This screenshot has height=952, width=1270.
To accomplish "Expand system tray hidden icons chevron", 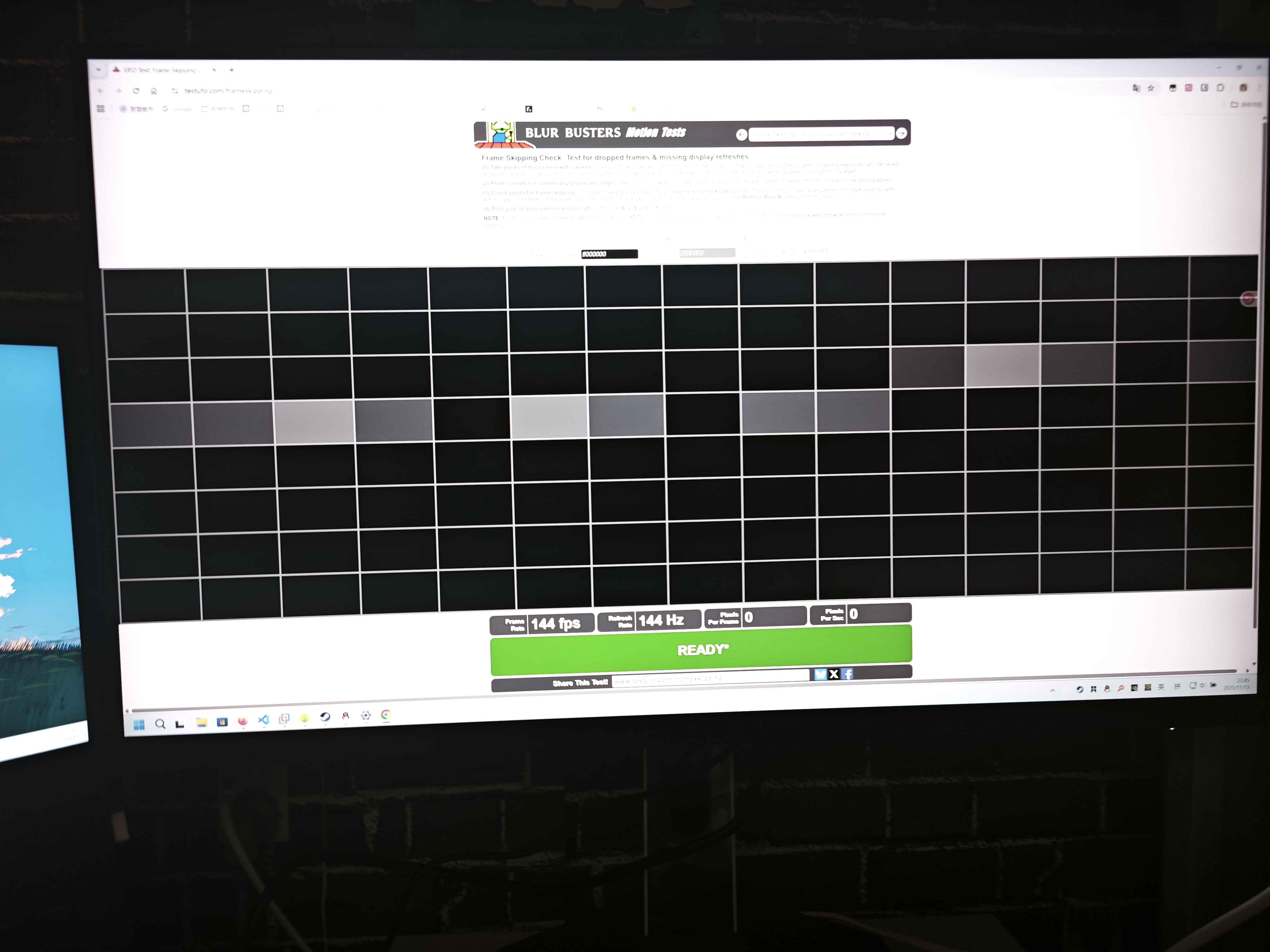I will coord(1052,690).
